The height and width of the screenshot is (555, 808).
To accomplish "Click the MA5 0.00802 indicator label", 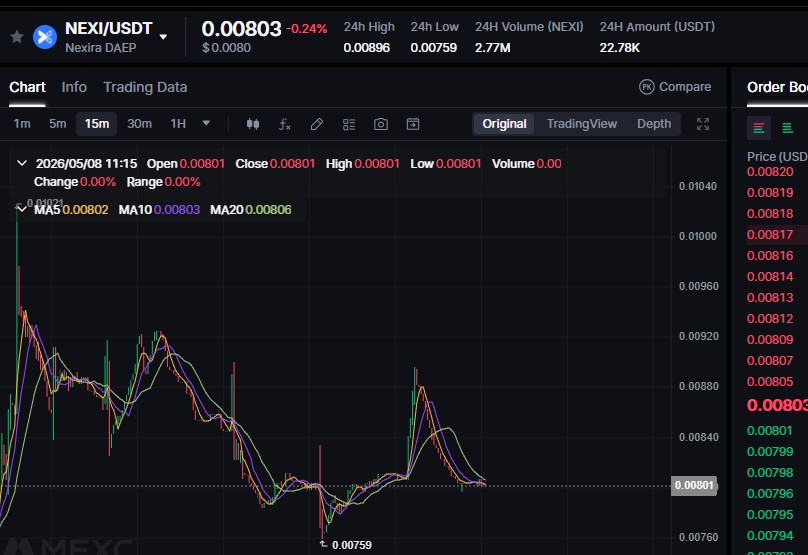I will pyautogui.click(x=71, y=210).
